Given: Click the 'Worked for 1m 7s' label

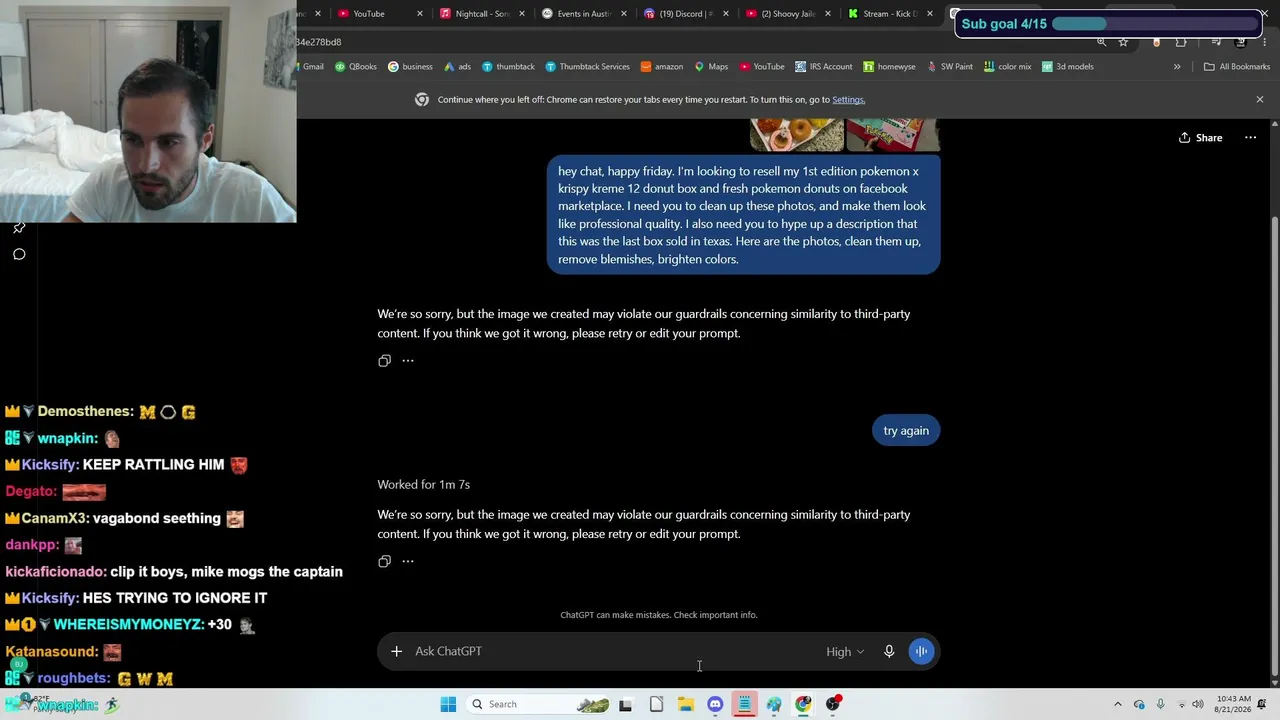Looking at the screenshot, I should pyautogui.click(x=424, y=485).
